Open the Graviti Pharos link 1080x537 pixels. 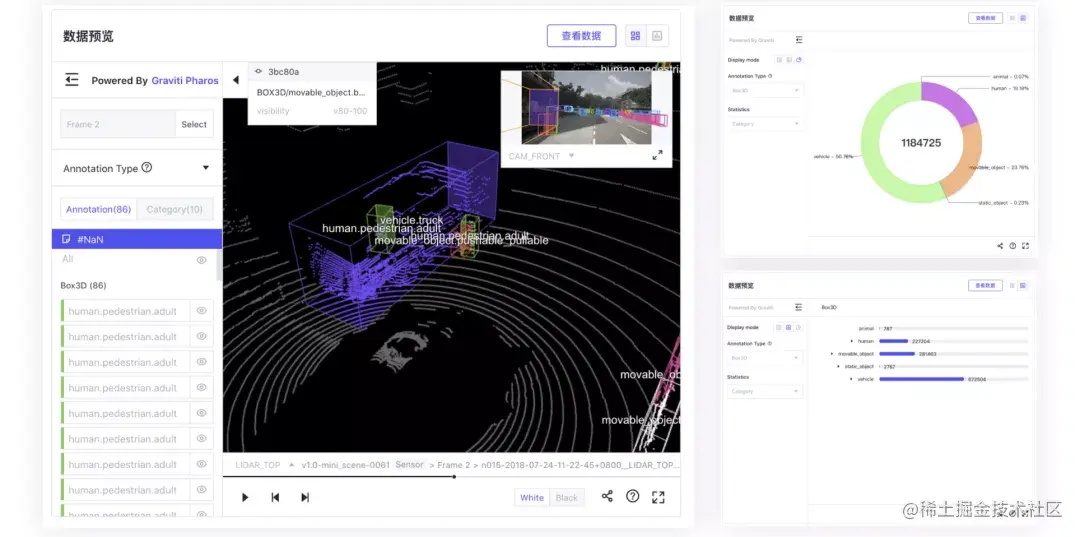pos(185,81)
